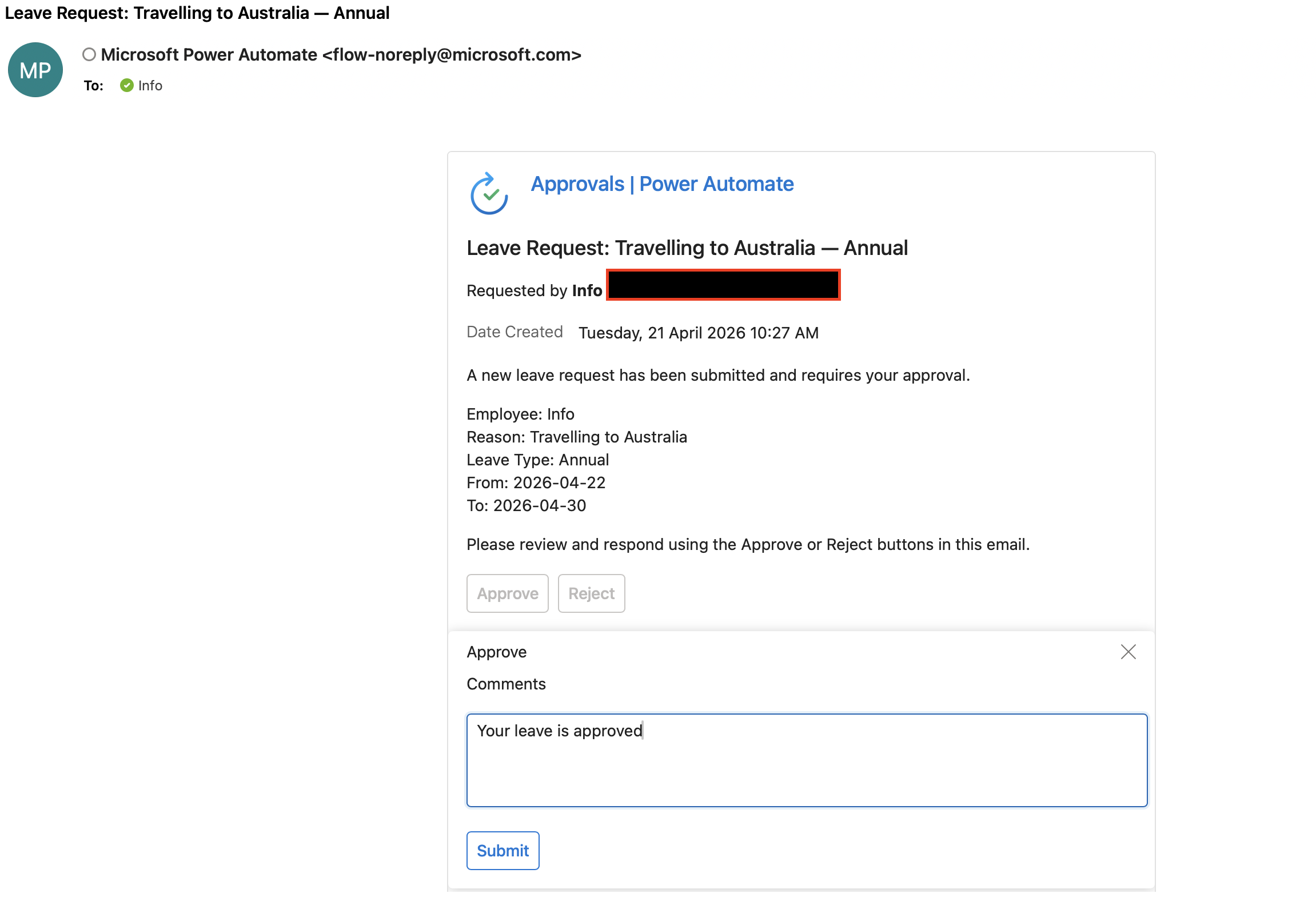Open the MP sender avatar
The height and width of the screenshot is (917, 1316).
pyautogui.click(x=35, y=69)
